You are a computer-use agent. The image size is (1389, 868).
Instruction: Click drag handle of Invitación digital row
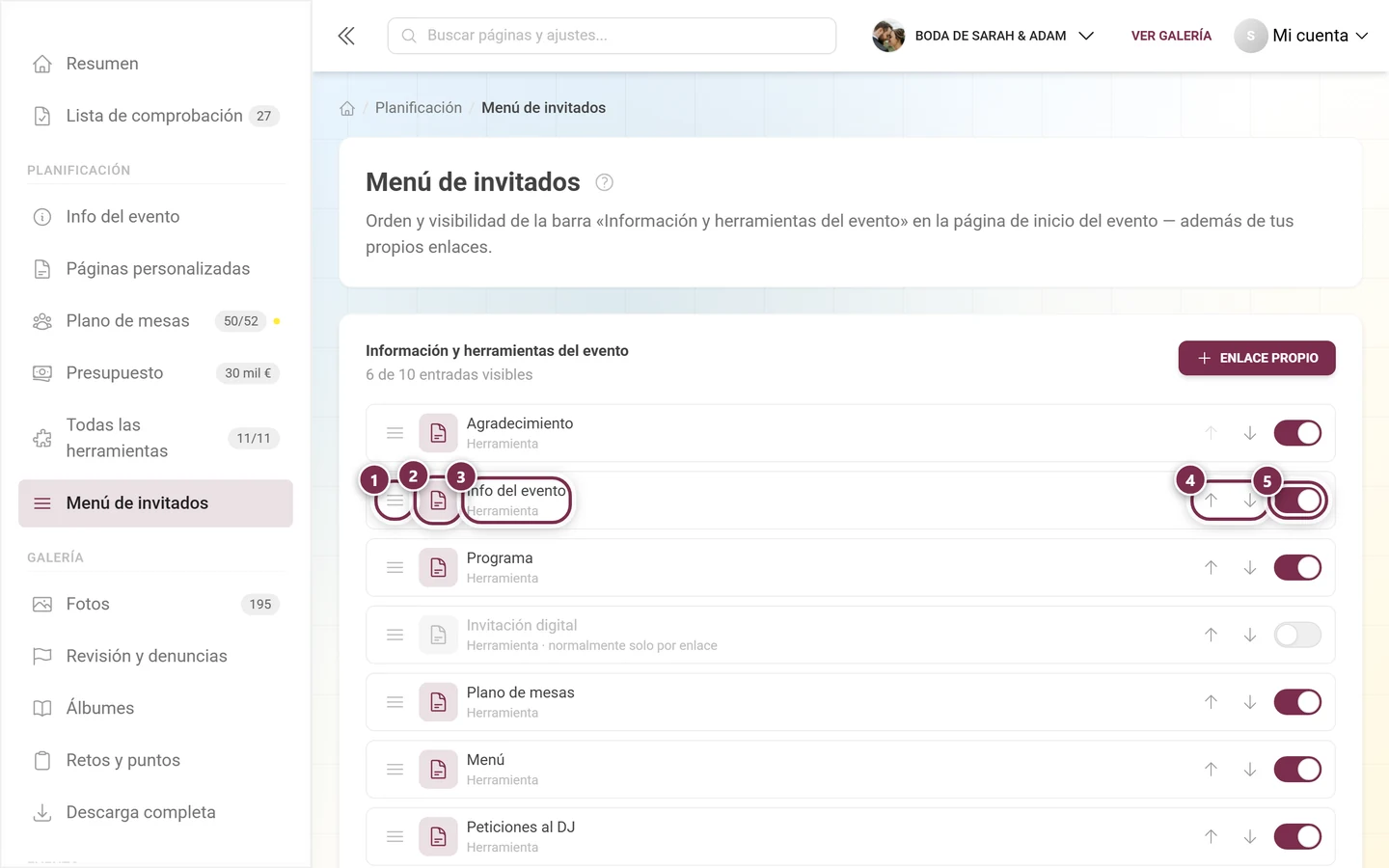[395, 635]
